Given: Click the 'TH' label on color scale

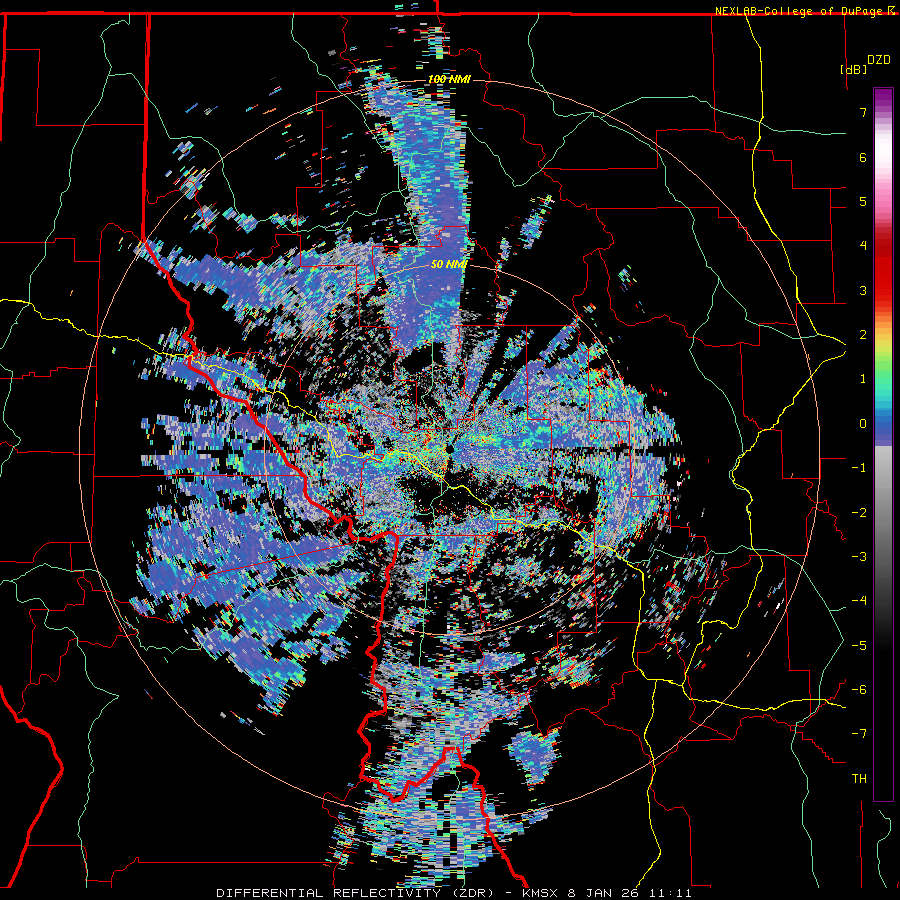Looking at the screenshot, I should (x=859, y=779).
